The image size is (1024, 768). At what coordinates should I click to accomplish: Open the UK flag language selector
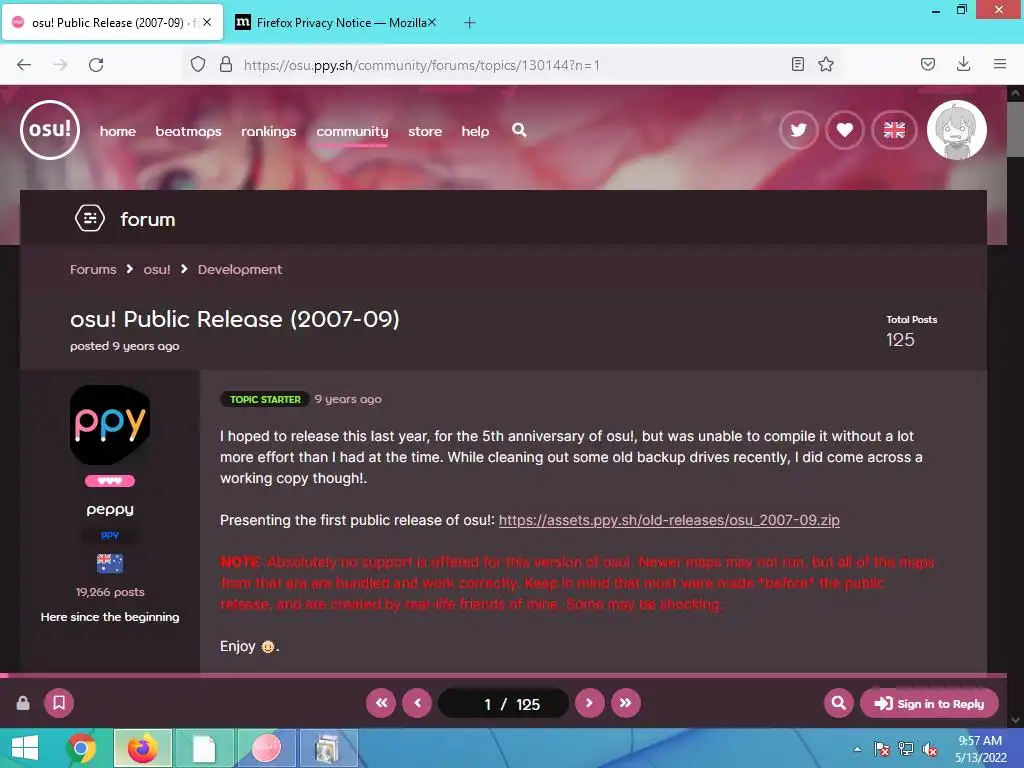894,131
